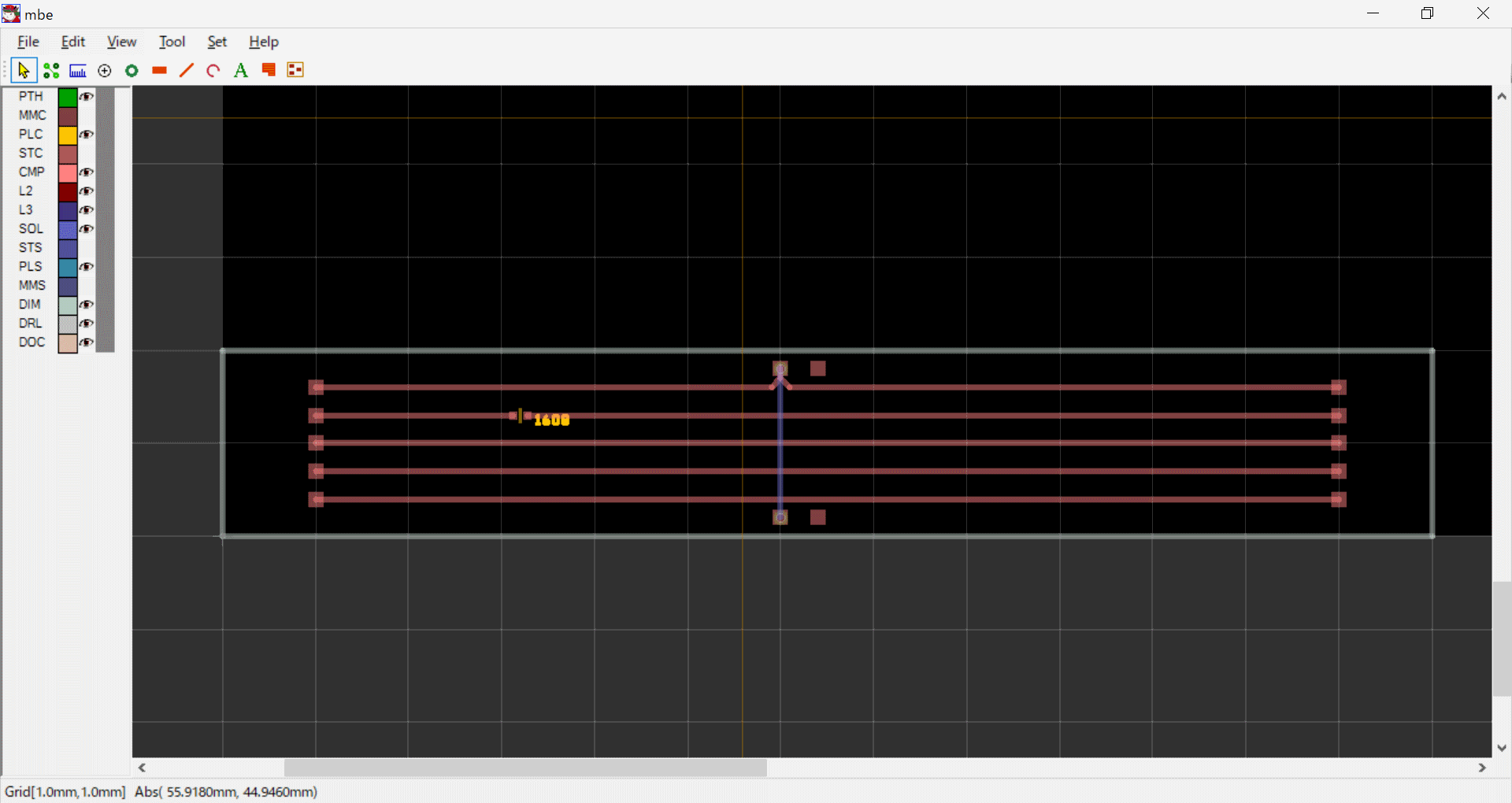Open the Tool menu
The width and height of the screenshot is (1512, 803).
pos(172,42)
